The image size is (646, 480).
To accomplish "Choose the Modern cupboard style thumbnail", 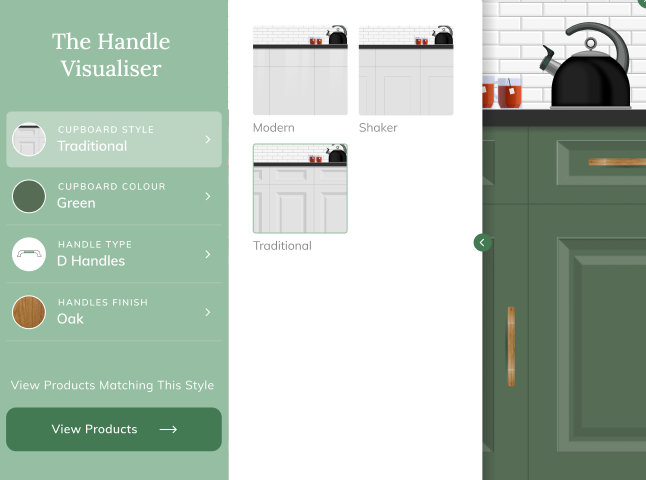I will [x=300, y=70].
